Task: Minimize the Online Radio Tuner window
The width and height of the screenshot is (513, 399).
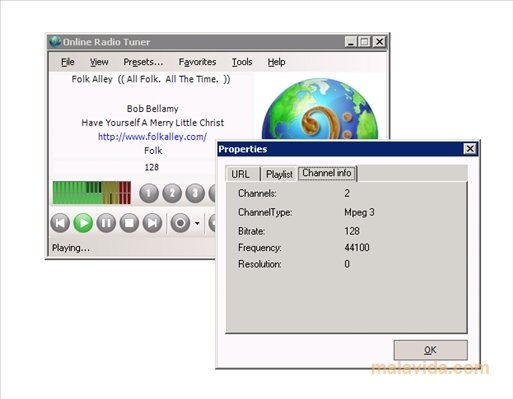Action: click(x=350, y=42)
